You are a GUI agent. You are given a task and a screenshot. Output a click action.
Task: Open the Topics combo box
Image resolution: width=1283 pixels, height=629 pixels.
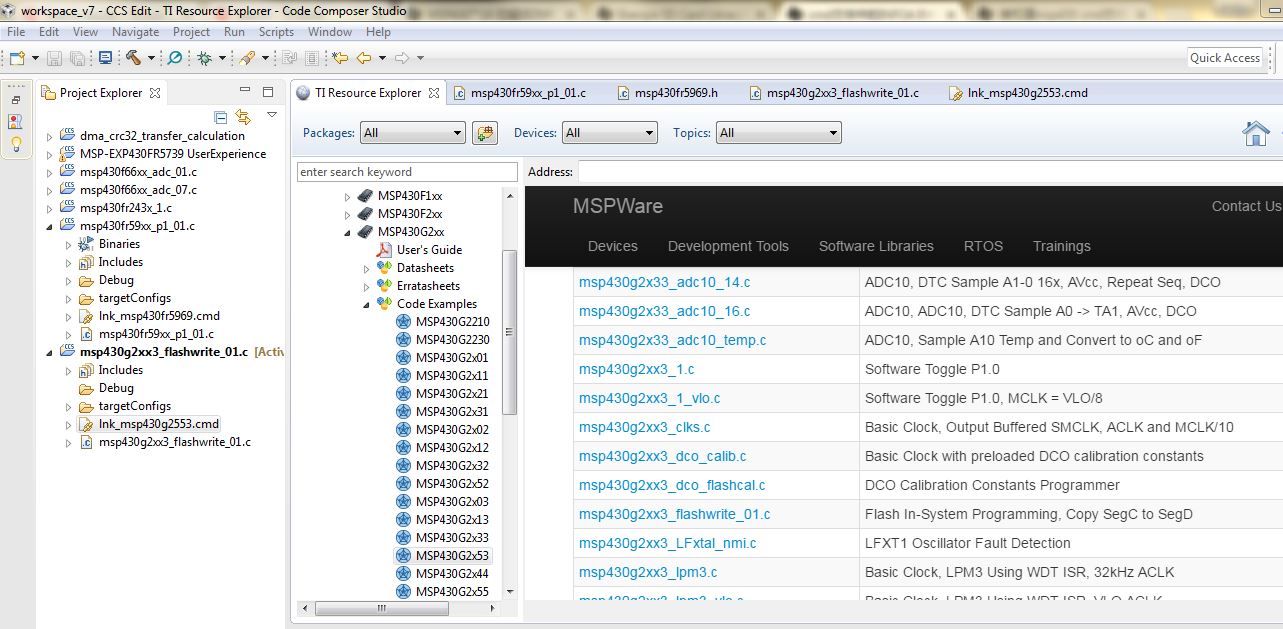pyautogui.click(x=779, y=132)
